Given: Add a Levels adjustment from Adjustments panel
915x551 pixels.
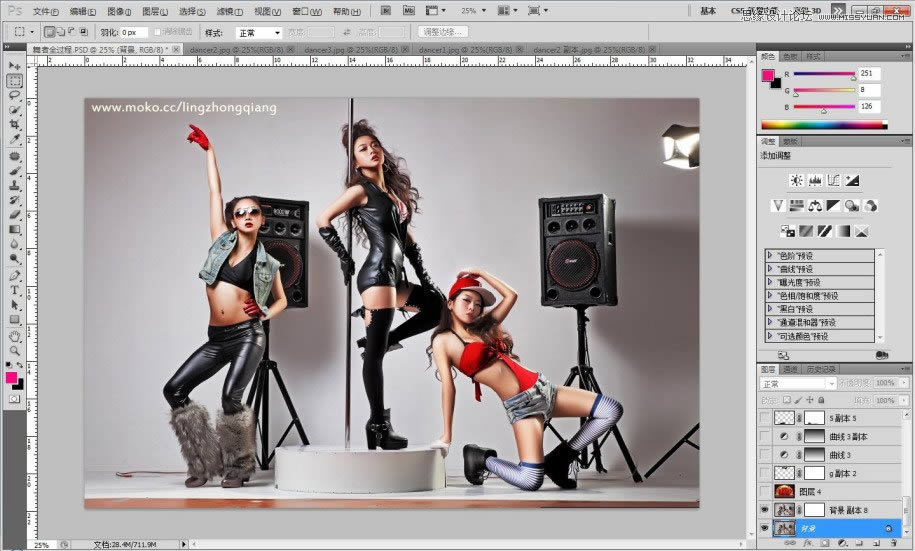Looking at the screenshot, I should point(815,180).
